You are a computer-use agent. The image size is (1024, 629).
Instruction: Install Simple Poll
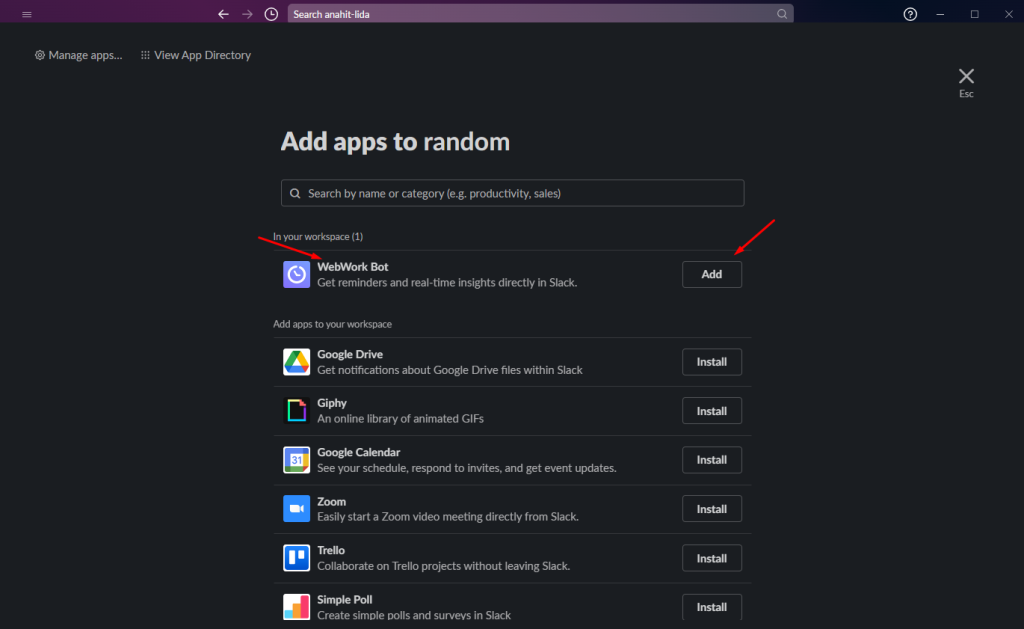point(712,607)
